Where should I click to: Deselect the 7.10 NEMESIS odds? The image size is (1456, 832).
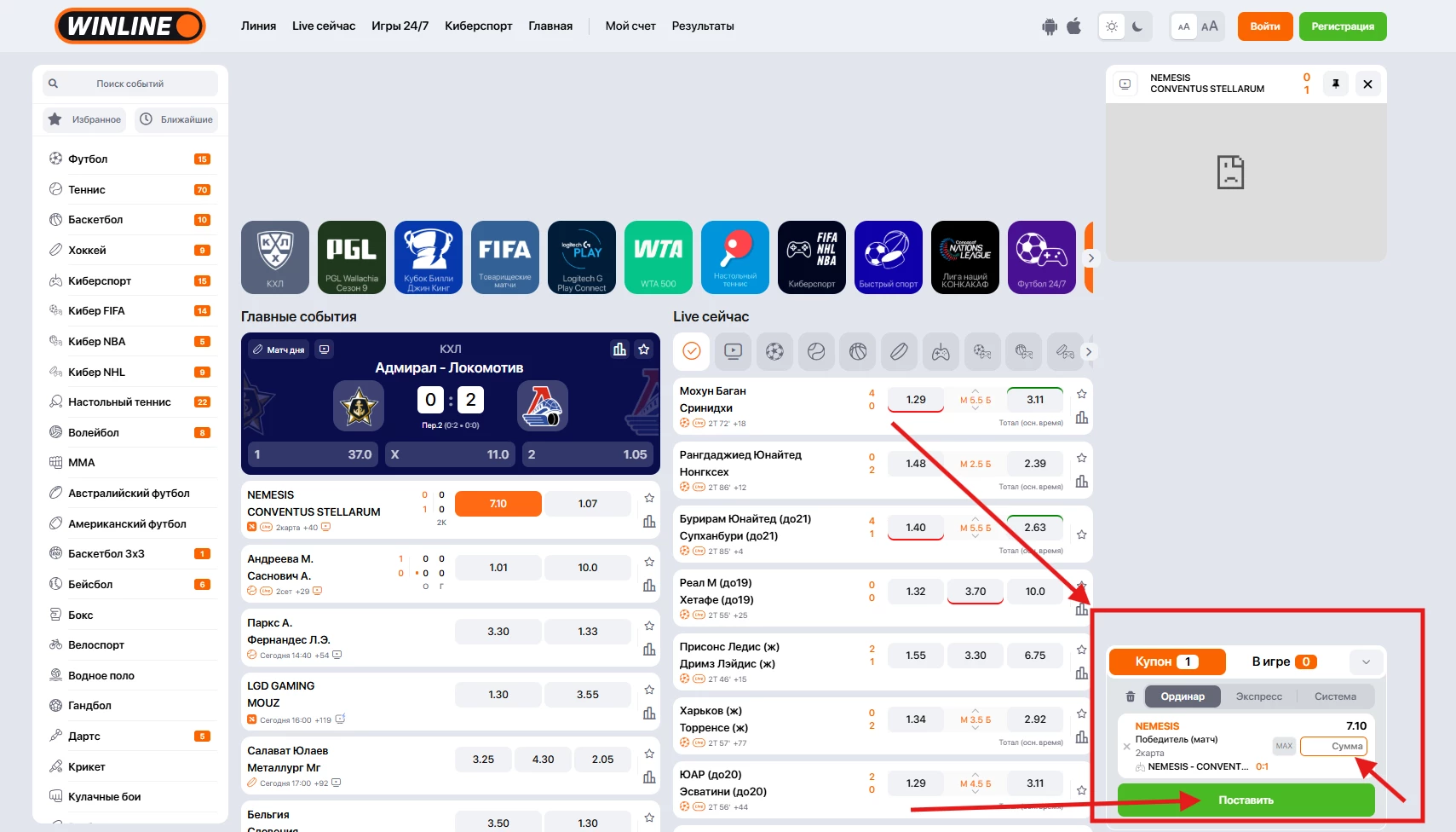coord(498,504)
